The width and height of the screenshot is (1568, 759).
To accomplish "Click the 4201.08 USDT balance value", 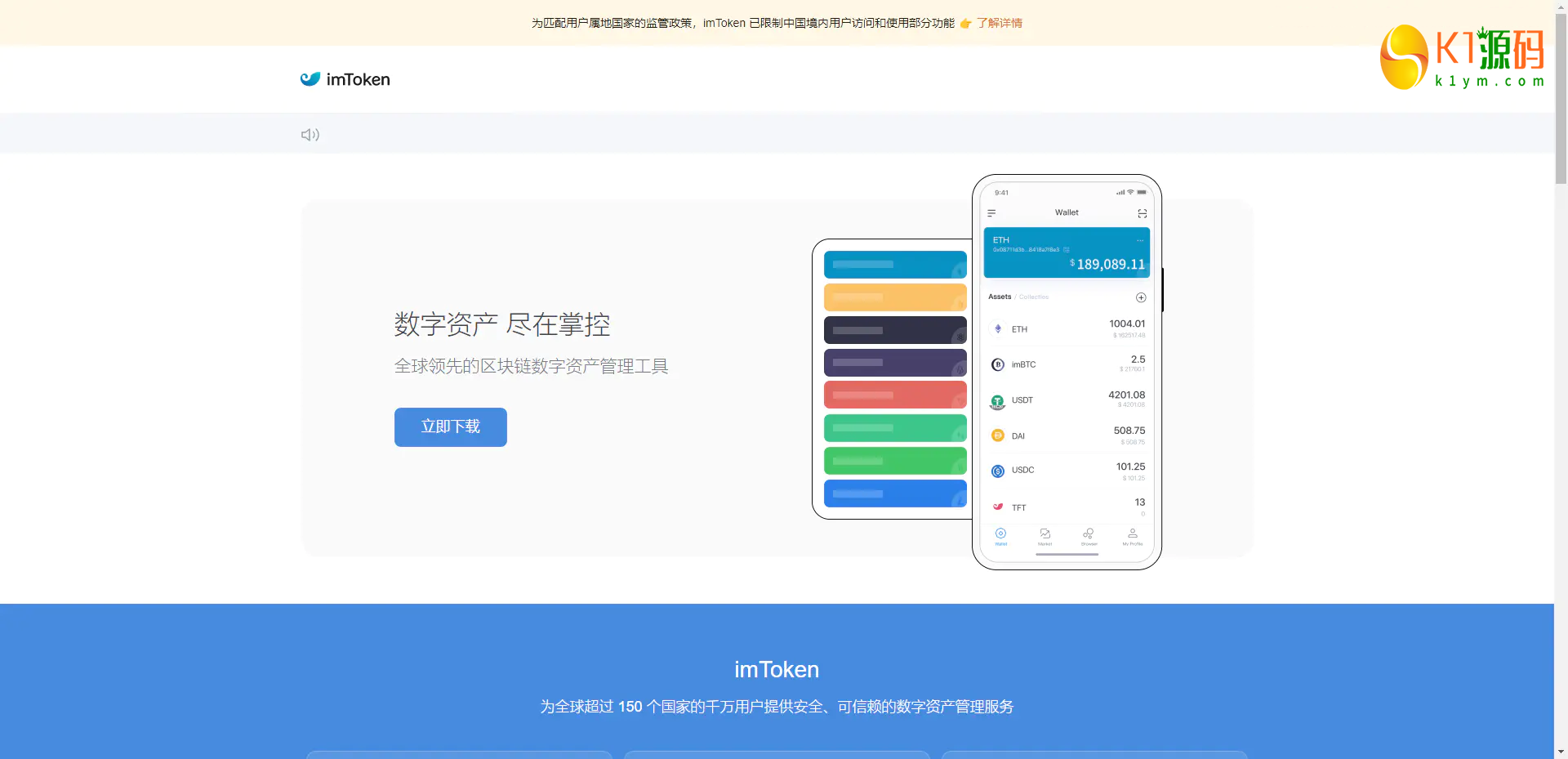I will tap(1127, 395).
